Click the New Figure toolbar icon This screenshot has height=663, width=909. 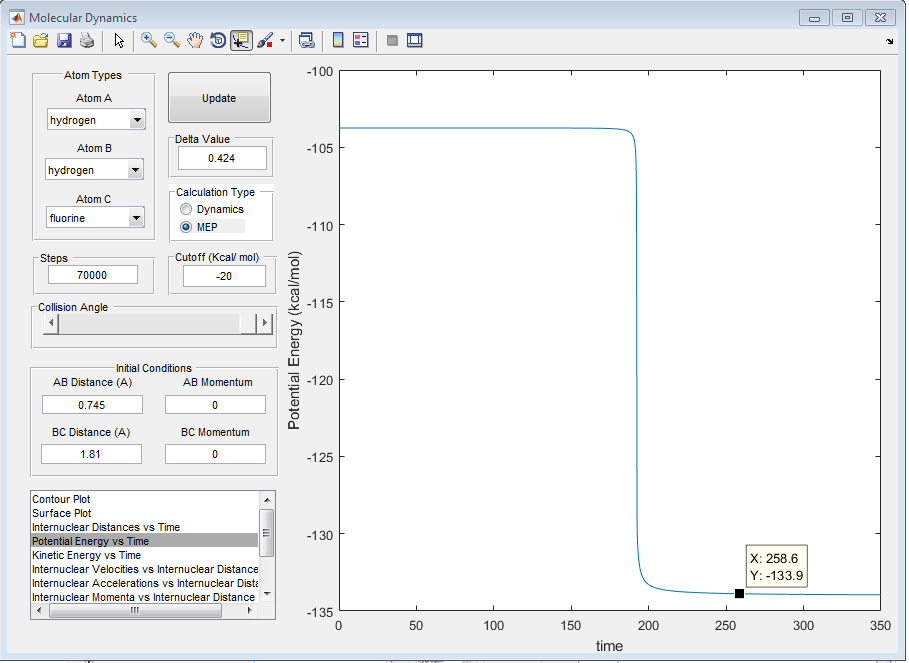[x=18, y=41]
